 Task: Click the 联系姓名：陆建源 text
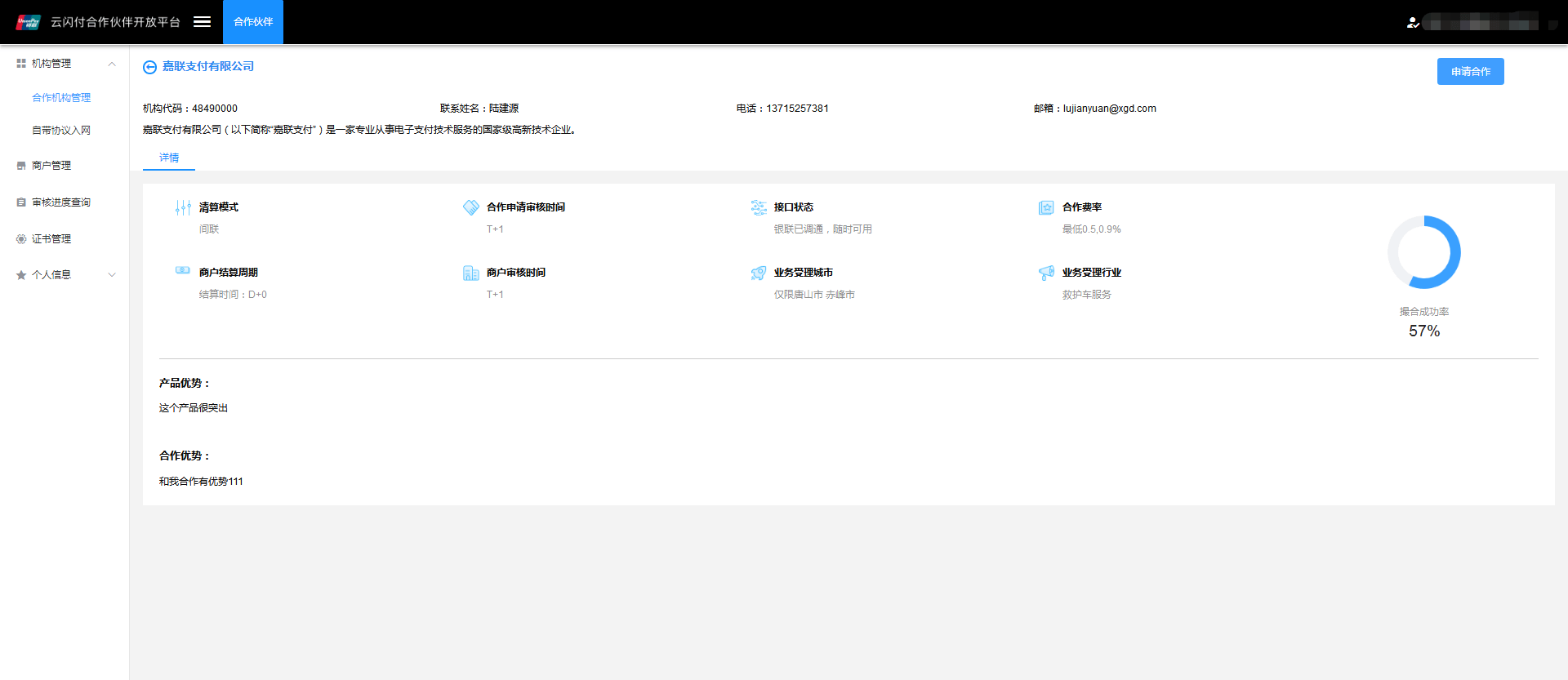click(x=479, y=109)
